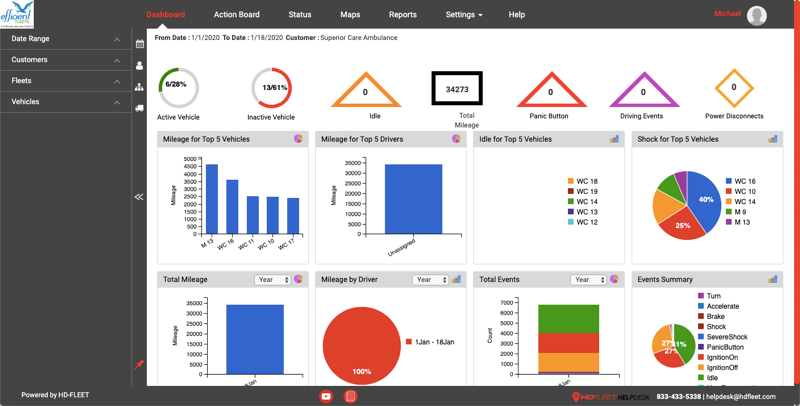Viewport: 800px width, 406px height.
Task: Click the WC 16 legend swatch in Shock chart
Action: (x=729, y=181)
